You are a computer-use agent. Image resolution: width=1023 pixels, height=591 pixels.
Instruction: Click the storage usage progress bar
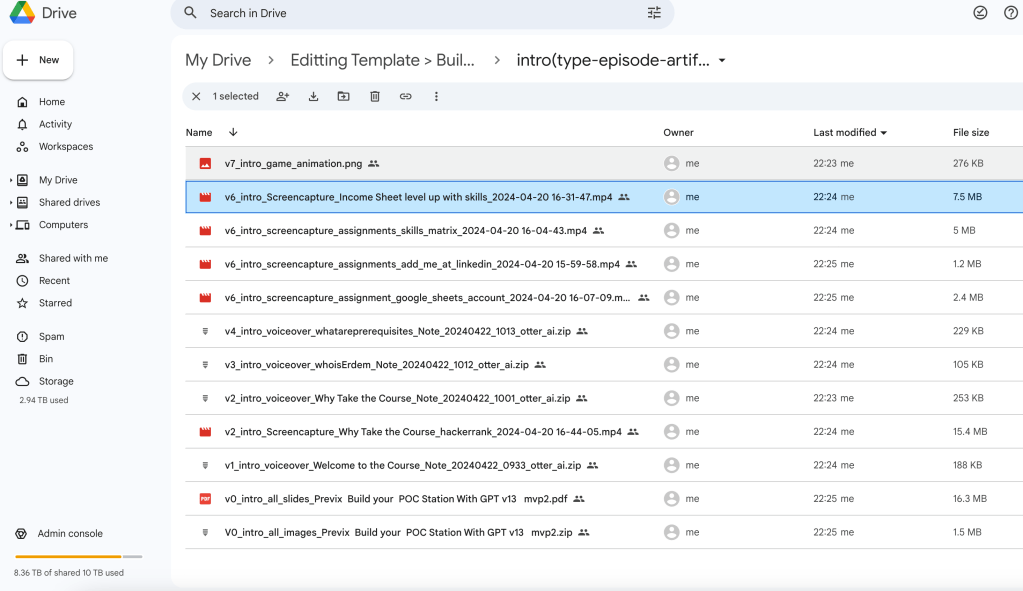(78, 556)
